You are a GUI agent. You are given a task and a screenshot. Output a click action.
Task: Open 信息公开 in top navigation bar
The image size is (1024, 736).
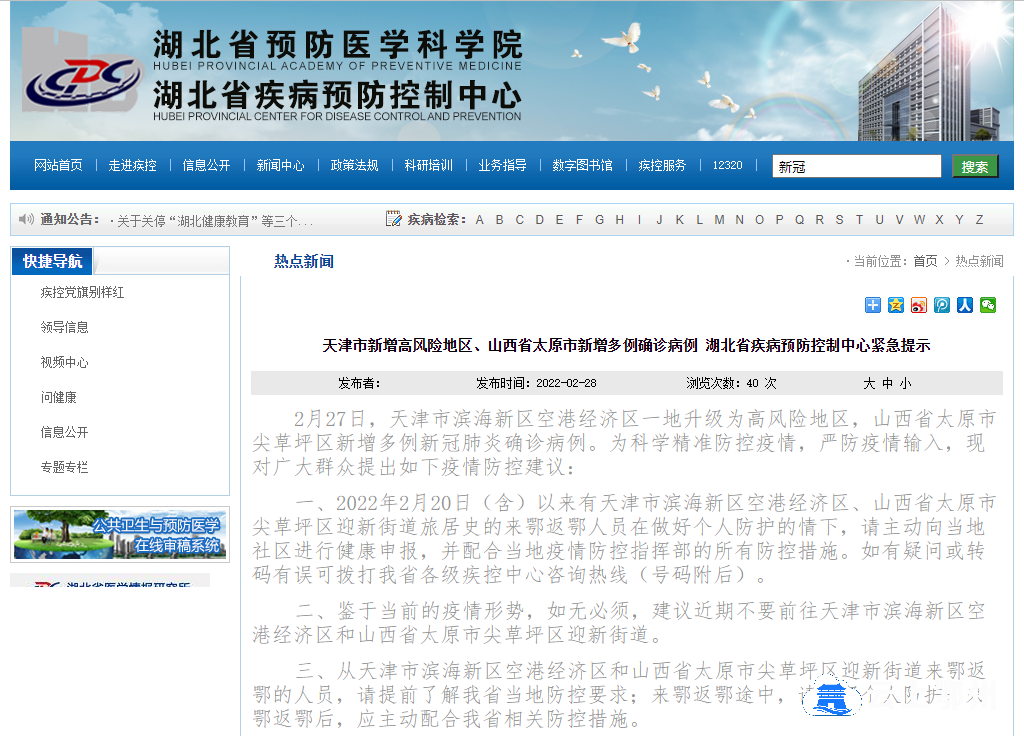tap(206, 166)
